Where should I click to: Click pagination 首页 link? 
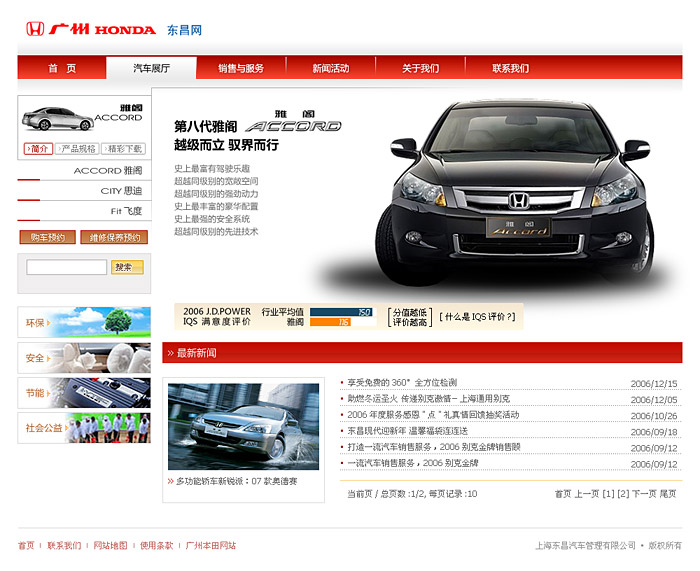[563, 494]
